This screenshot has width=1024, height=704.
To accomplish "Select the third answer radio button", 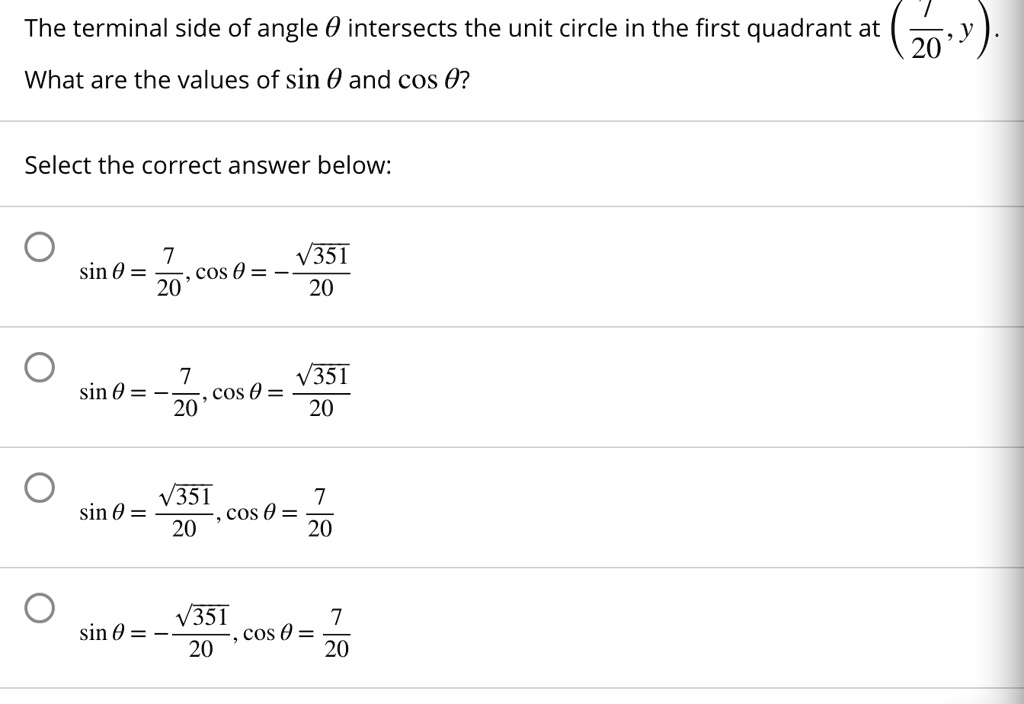I will coord(38,488).
